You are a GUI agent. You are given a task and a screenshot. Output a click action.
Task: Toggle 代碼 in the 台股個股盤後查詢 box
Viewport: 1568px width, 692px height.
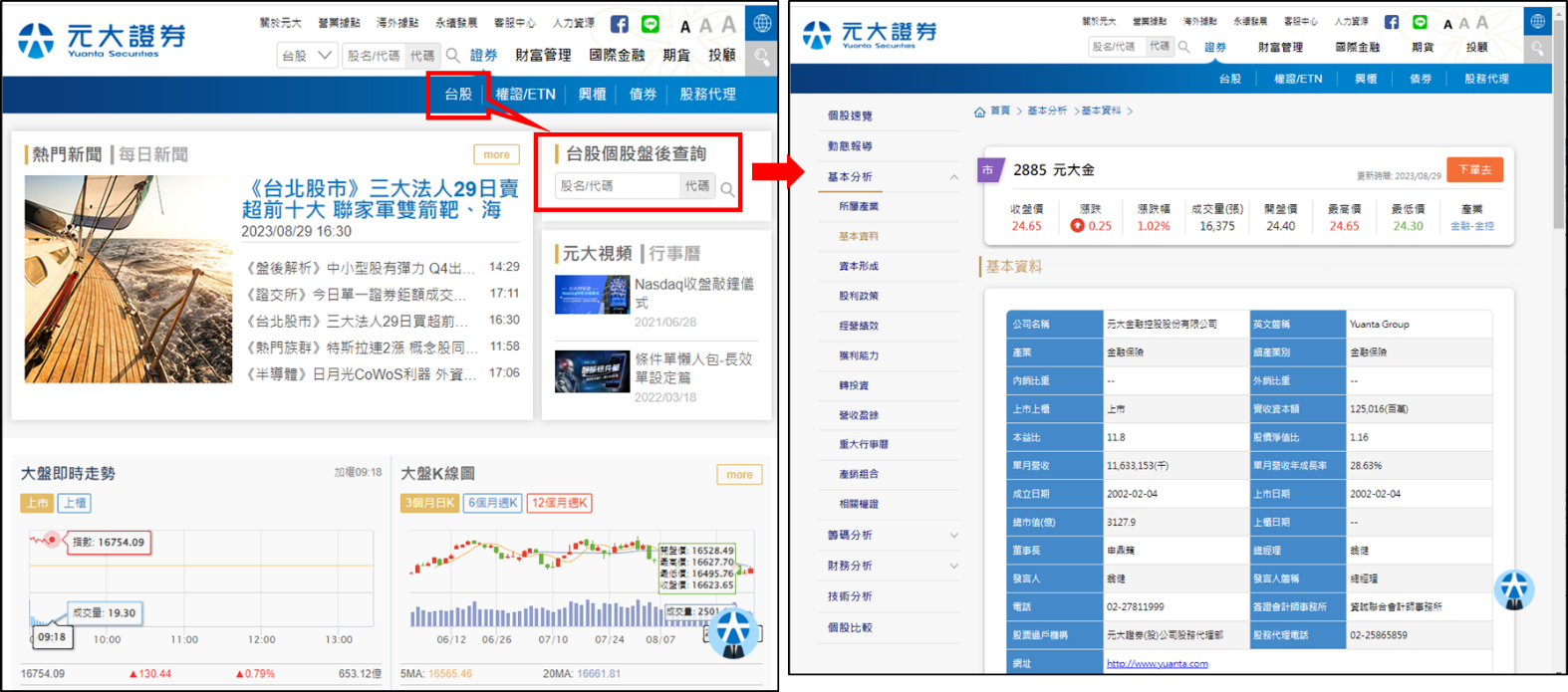coord(697,186)
